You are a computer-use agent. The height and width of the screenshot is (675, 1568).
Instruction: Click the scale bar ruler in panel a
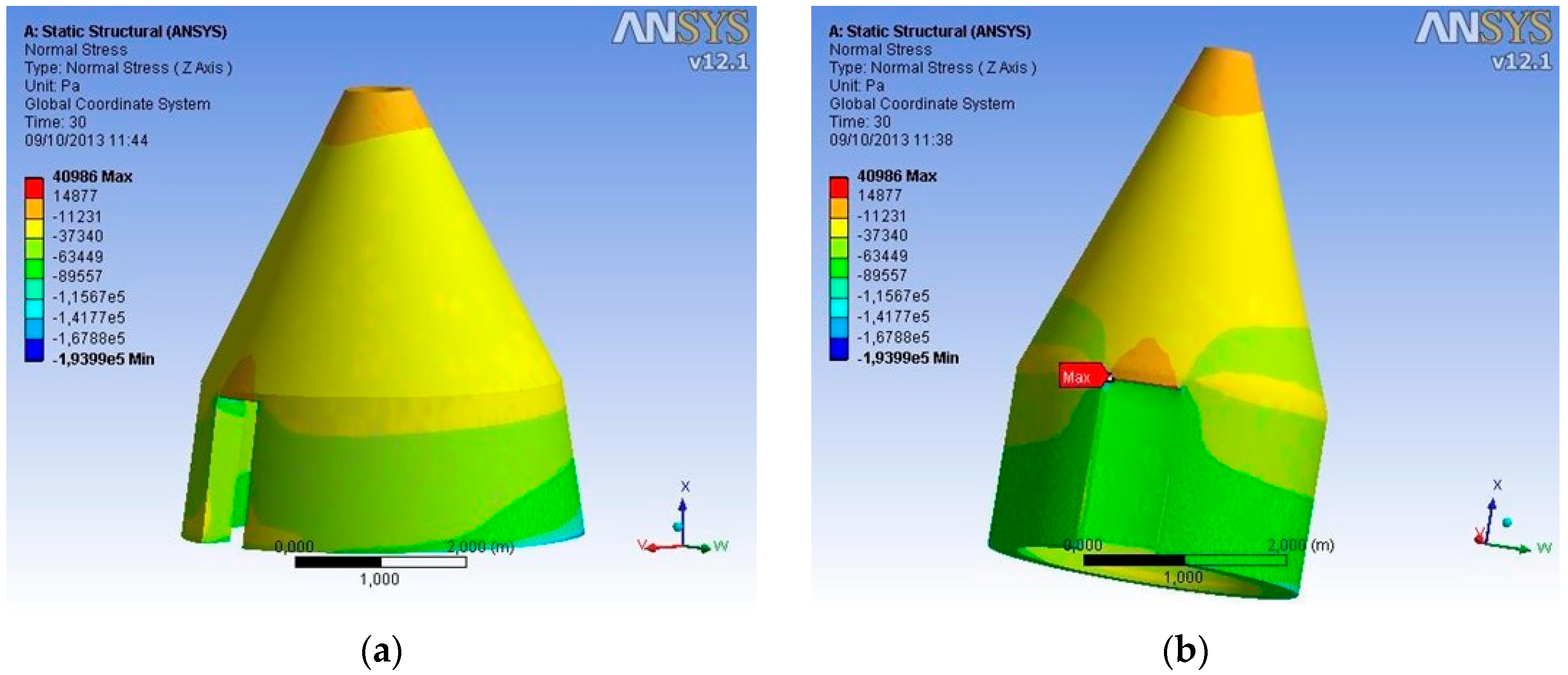pos(381,562)
